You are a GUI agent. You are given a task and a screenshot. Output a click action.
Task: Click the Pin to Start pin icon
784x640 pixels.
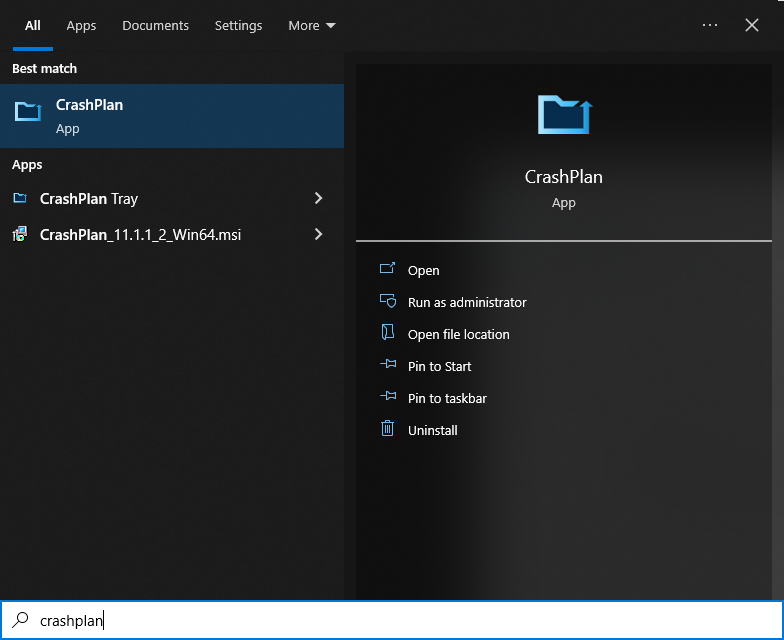click(x=388, y=364)
